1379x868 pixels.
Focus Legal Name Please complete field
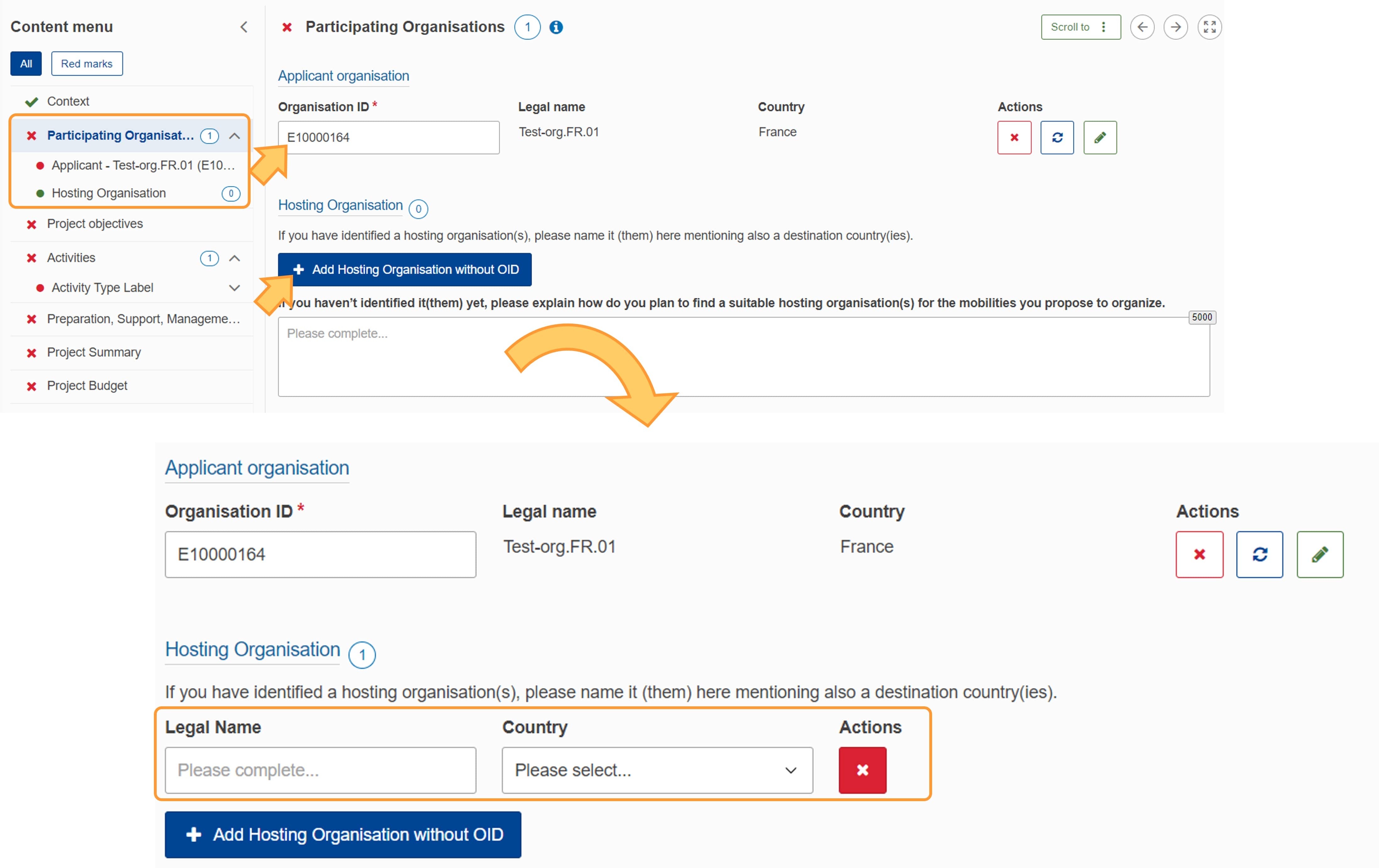point(320,770)
